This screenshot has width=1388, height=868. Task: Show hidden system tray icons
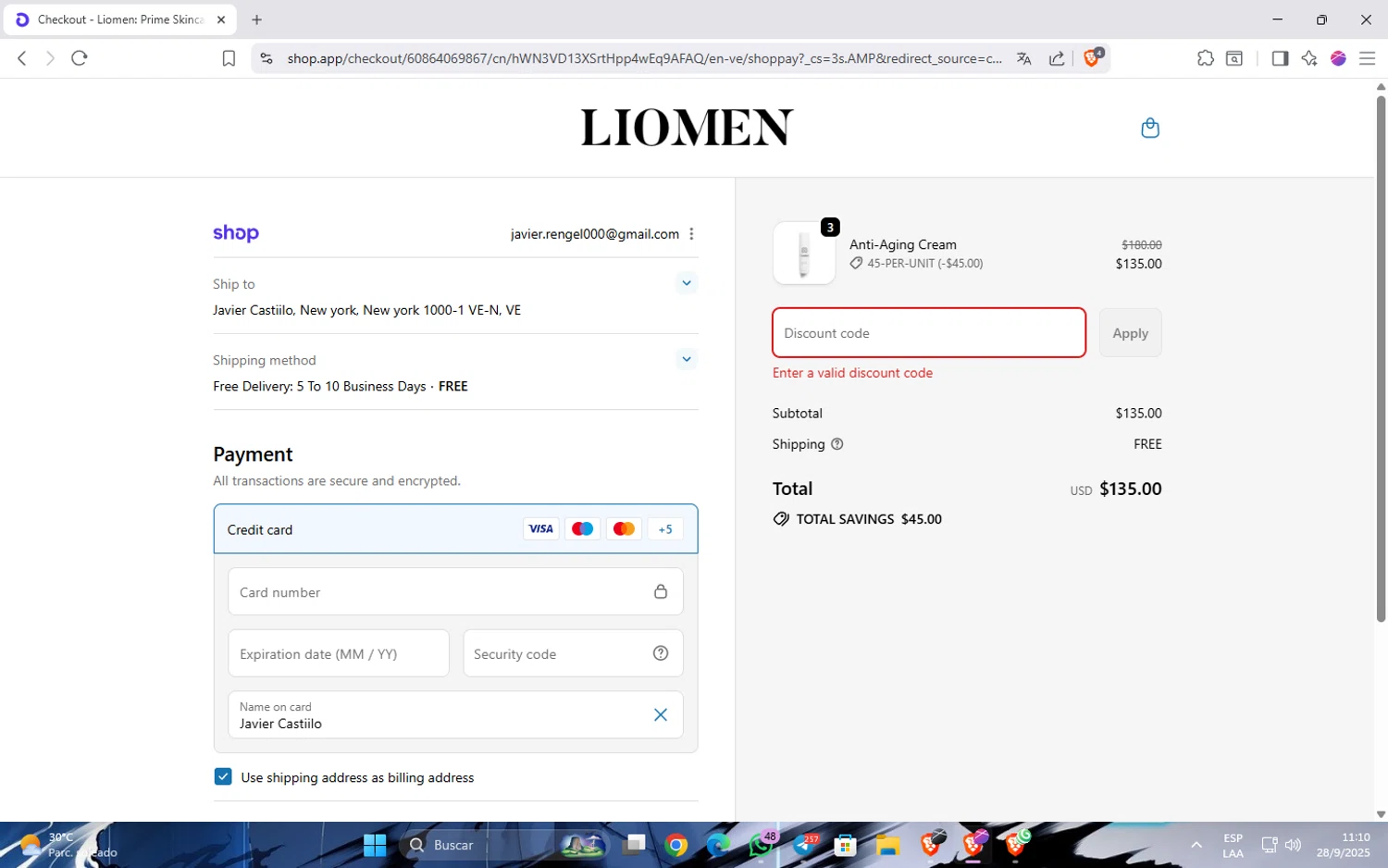pos(1196,845)
